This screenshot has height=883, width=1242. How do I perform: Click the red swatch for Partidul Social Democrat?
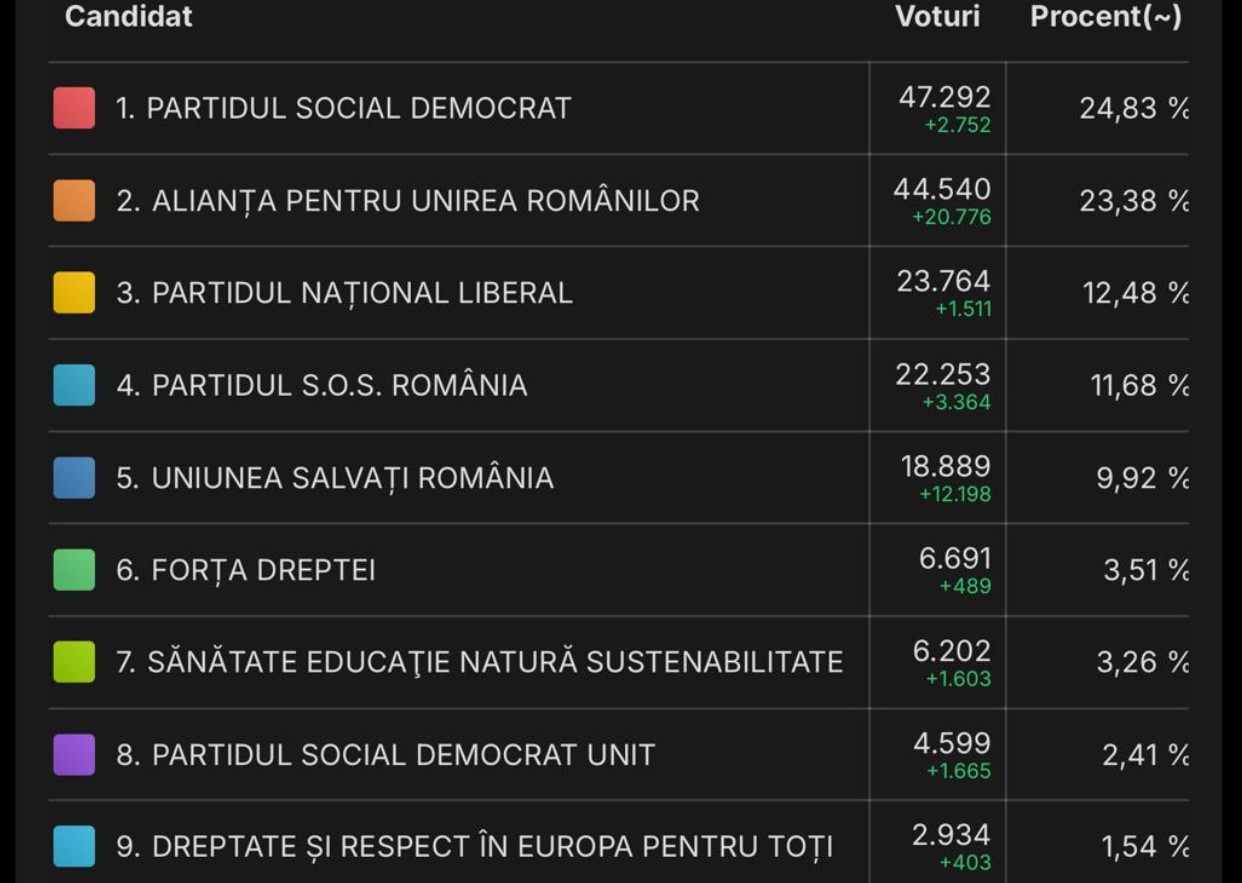tap(74, 108)
